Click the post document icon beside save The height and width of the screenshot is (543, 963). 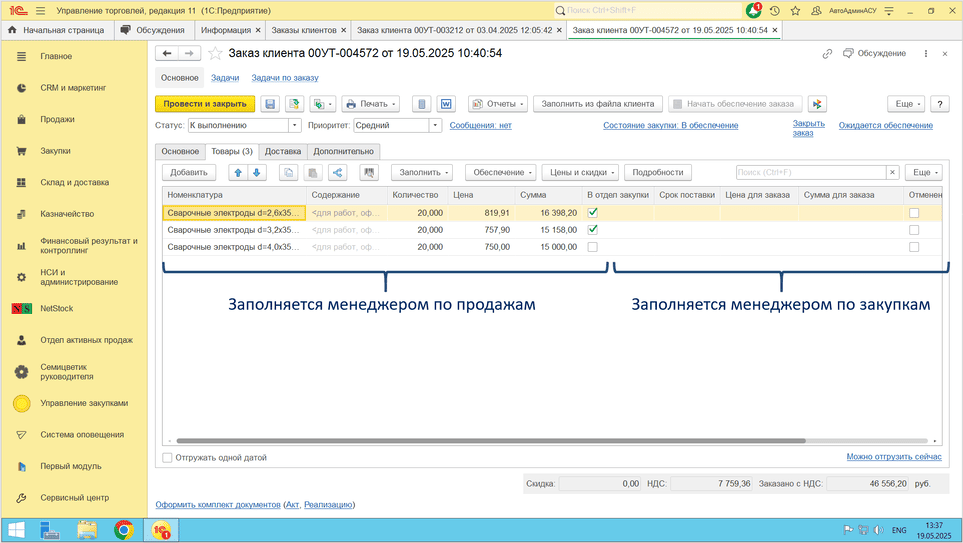tap(294, 104)
